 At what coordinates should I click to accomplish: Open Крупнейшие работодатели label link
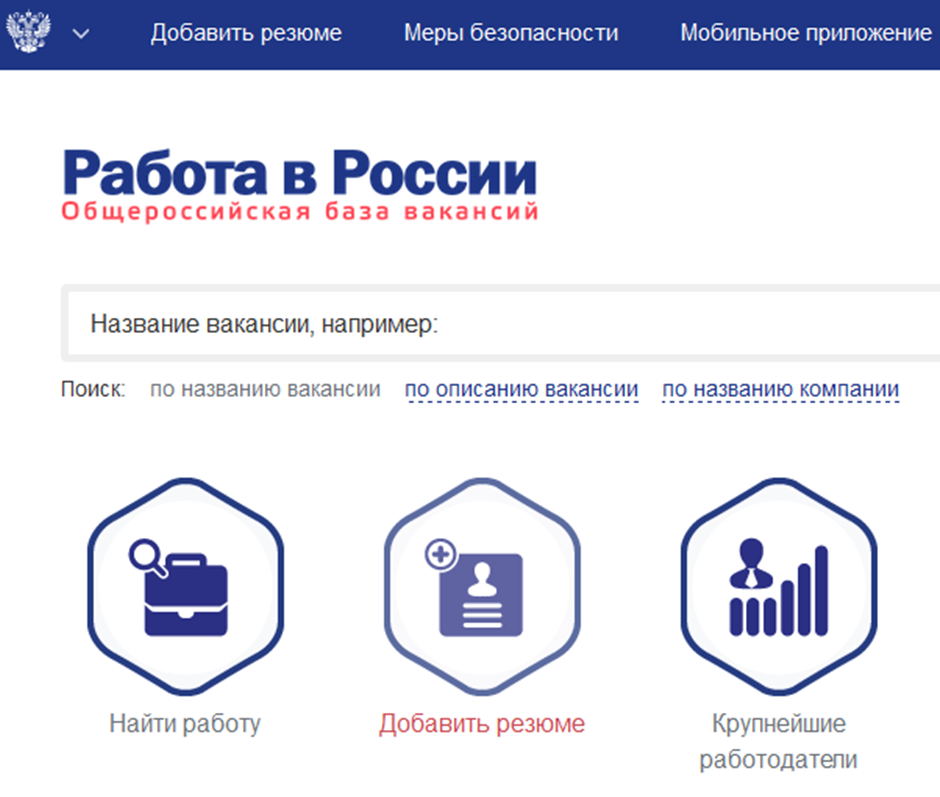point(779,742)
